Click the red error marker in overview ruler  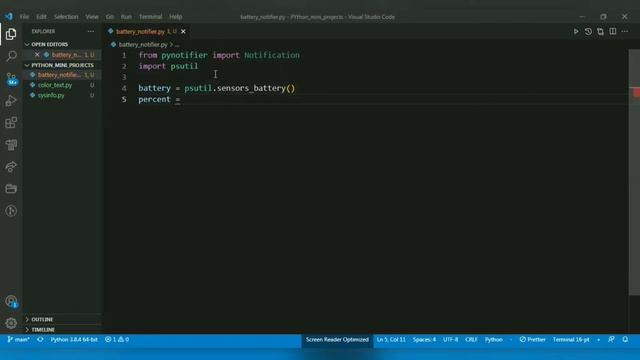636,93
